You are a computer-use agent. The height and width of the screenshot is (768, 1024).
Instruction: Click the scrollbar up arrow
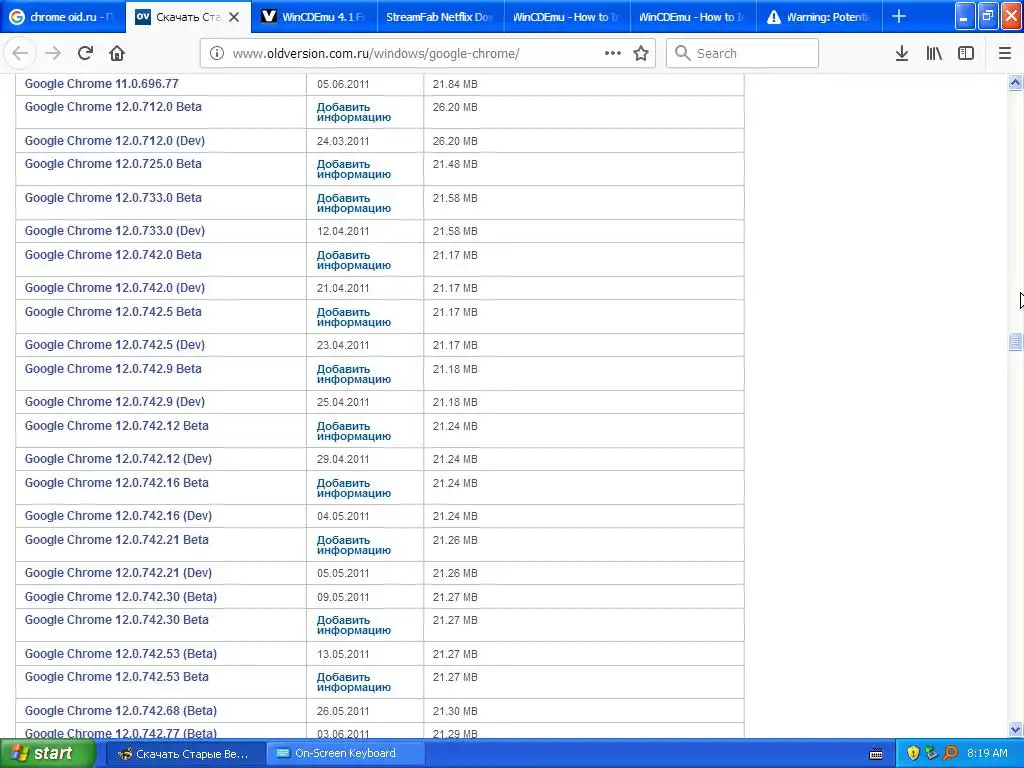pyautogui.click(x=1016, y=82)
